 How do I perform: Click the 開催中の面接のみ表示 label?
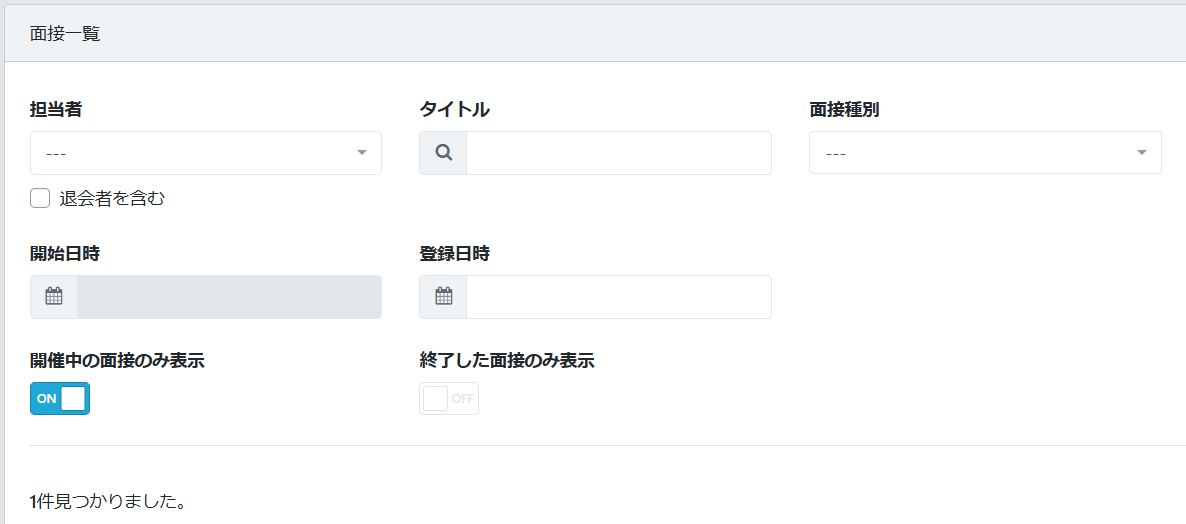pos(117,360)
